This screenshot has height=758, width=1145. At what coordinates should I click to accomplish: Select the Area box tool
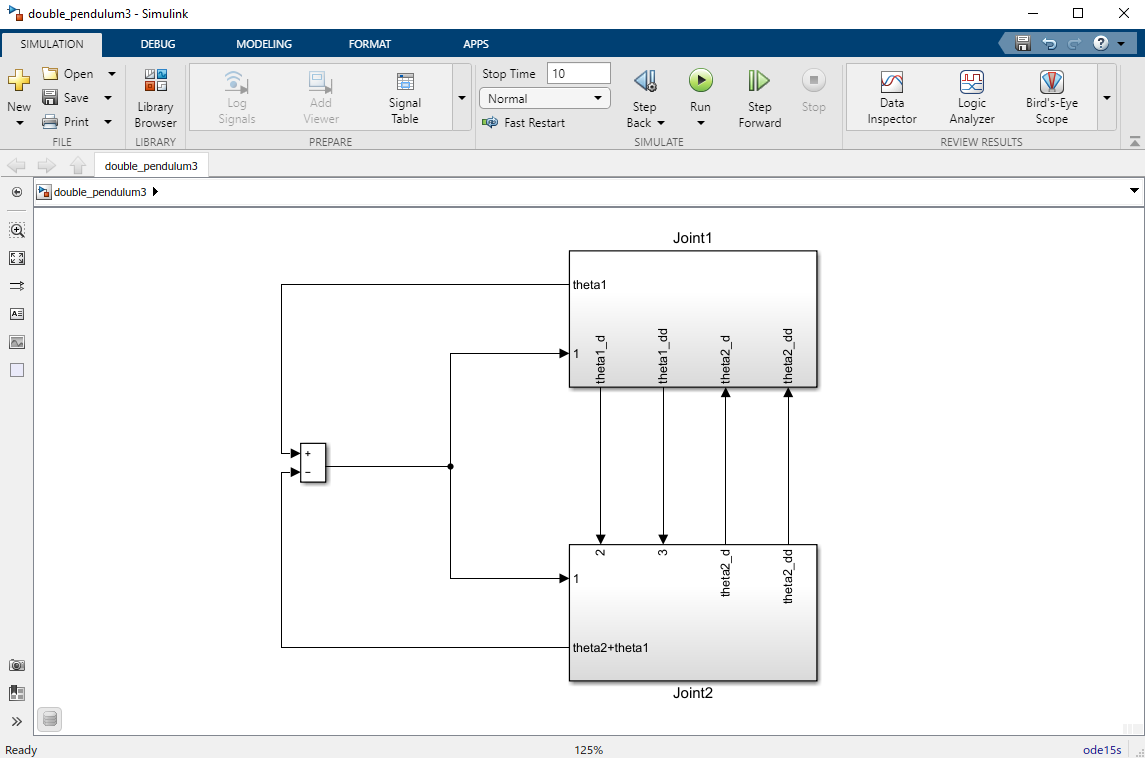click(17, 370)
